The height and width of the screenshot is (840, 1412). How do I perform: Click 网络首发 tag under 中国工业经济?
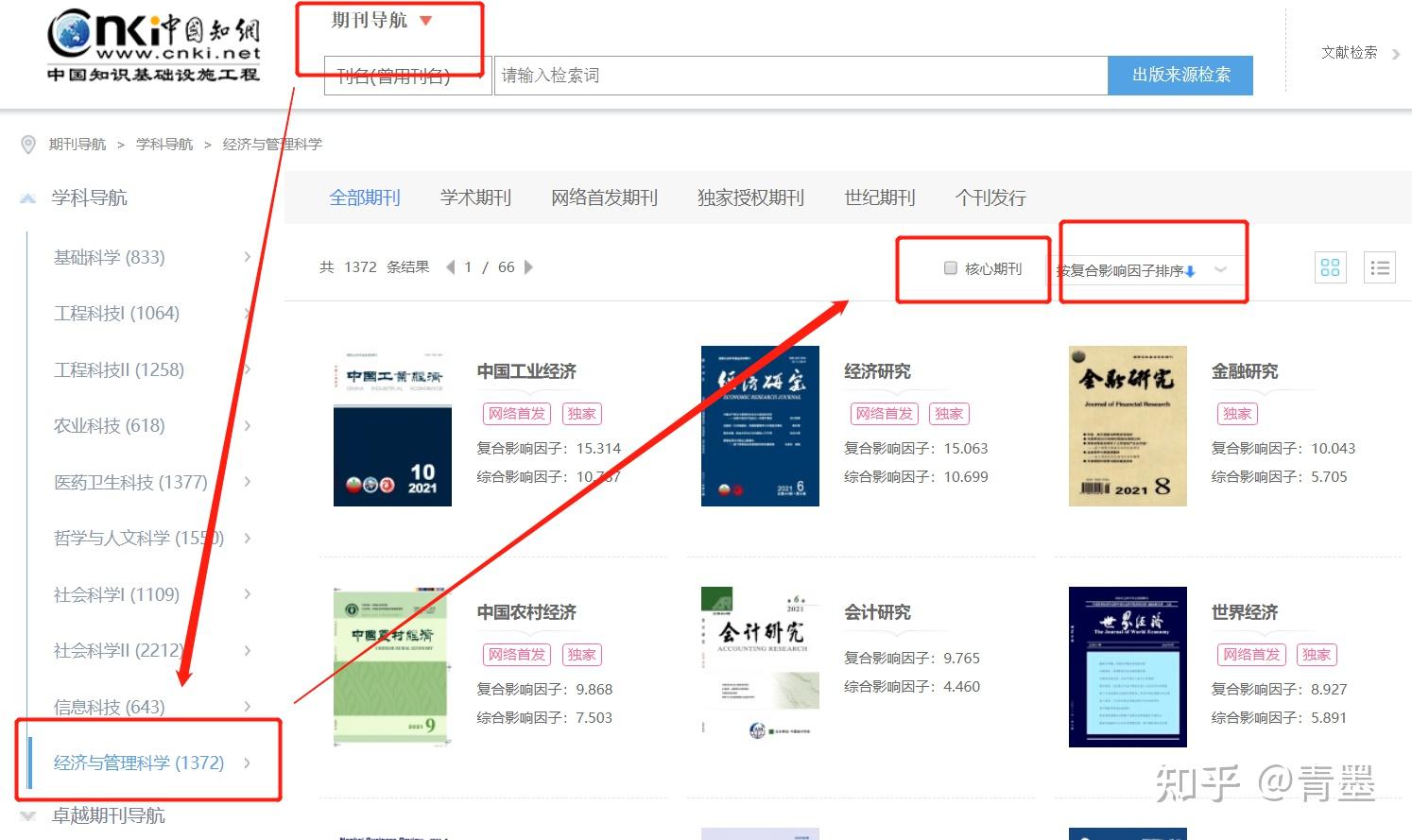(x=516, y=413)
